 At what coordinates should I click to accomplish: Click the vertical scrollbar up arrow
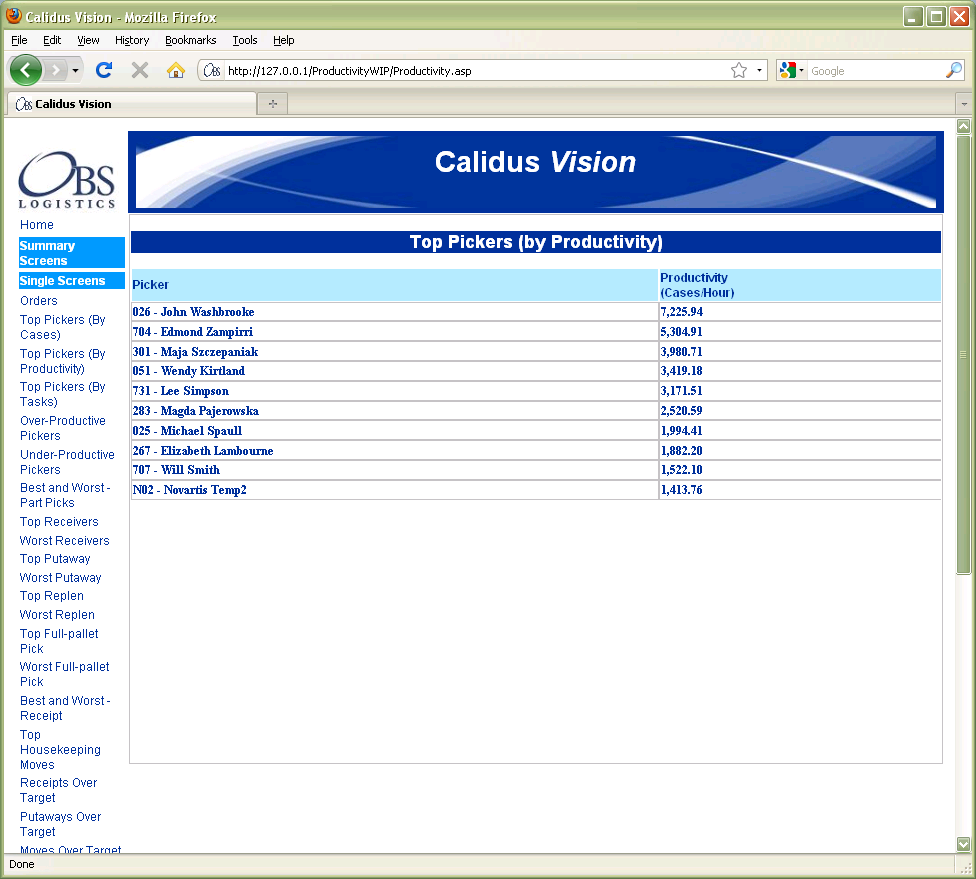(964, 126)
